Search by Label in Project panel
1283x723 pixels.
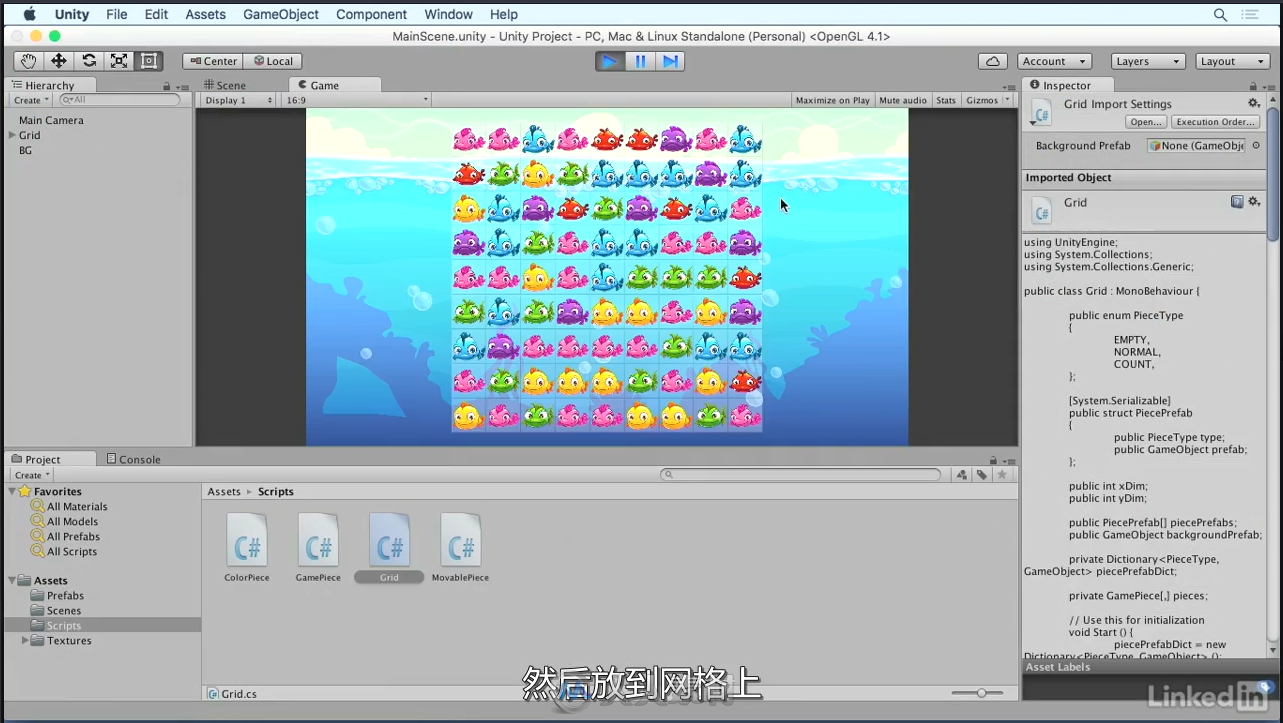[982, 475]
